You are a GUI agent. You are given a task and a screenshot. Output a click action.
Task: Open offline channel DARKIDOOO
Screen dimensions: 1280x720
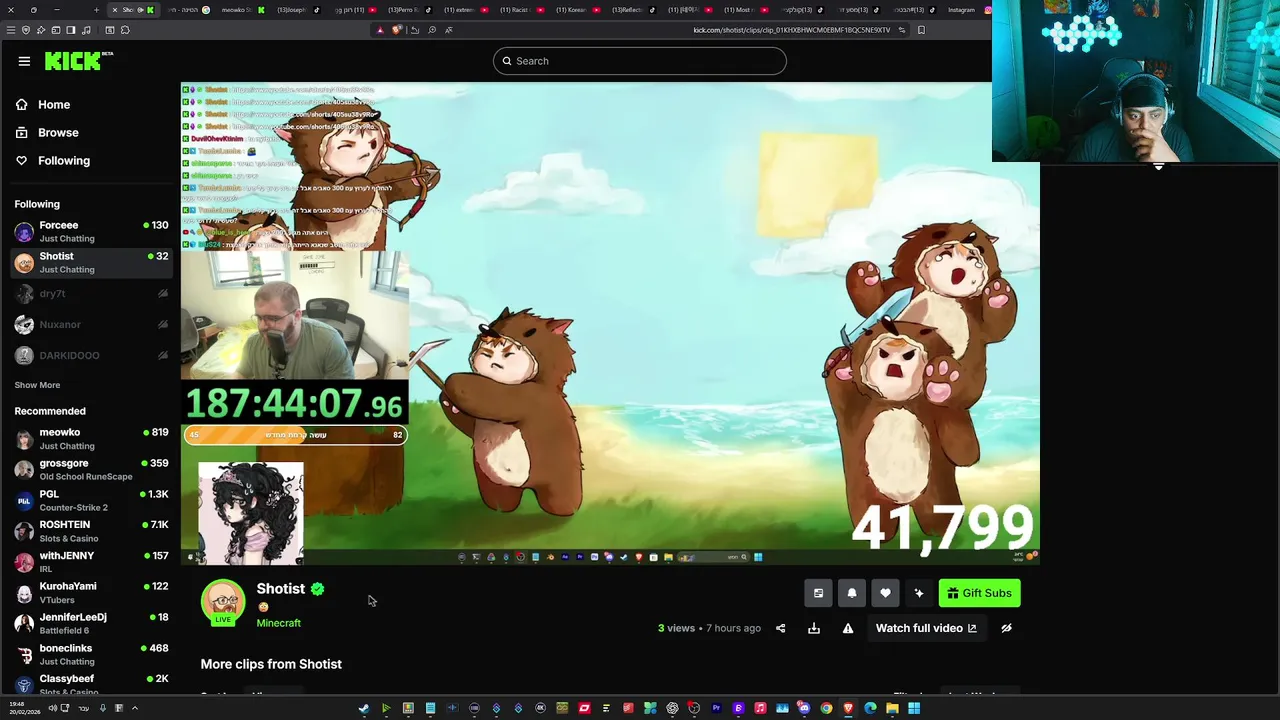click(91, 355)
